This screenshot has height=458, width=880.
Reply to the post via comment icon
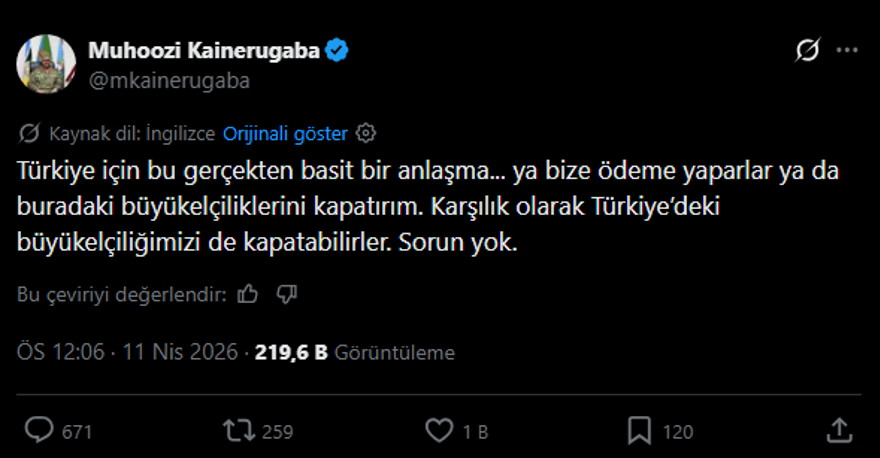[40, 431]
